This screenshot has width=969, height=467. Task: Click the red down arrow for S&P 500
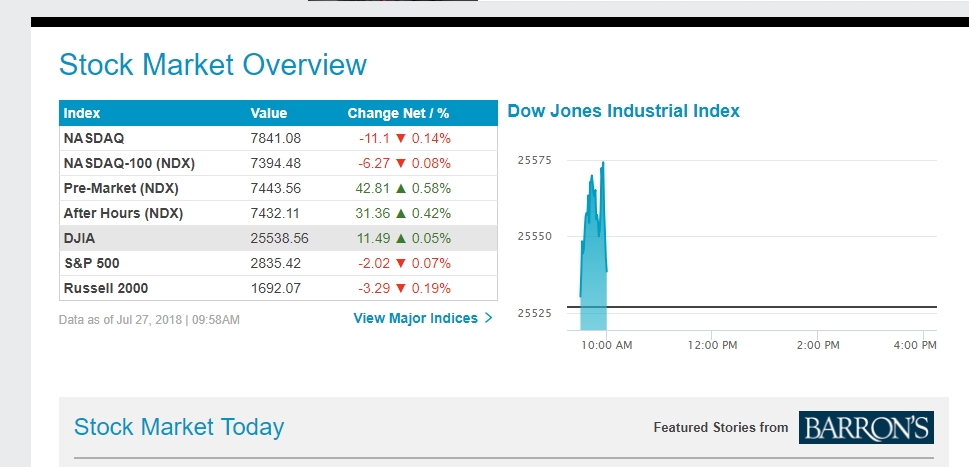click(x=401, y=263)
